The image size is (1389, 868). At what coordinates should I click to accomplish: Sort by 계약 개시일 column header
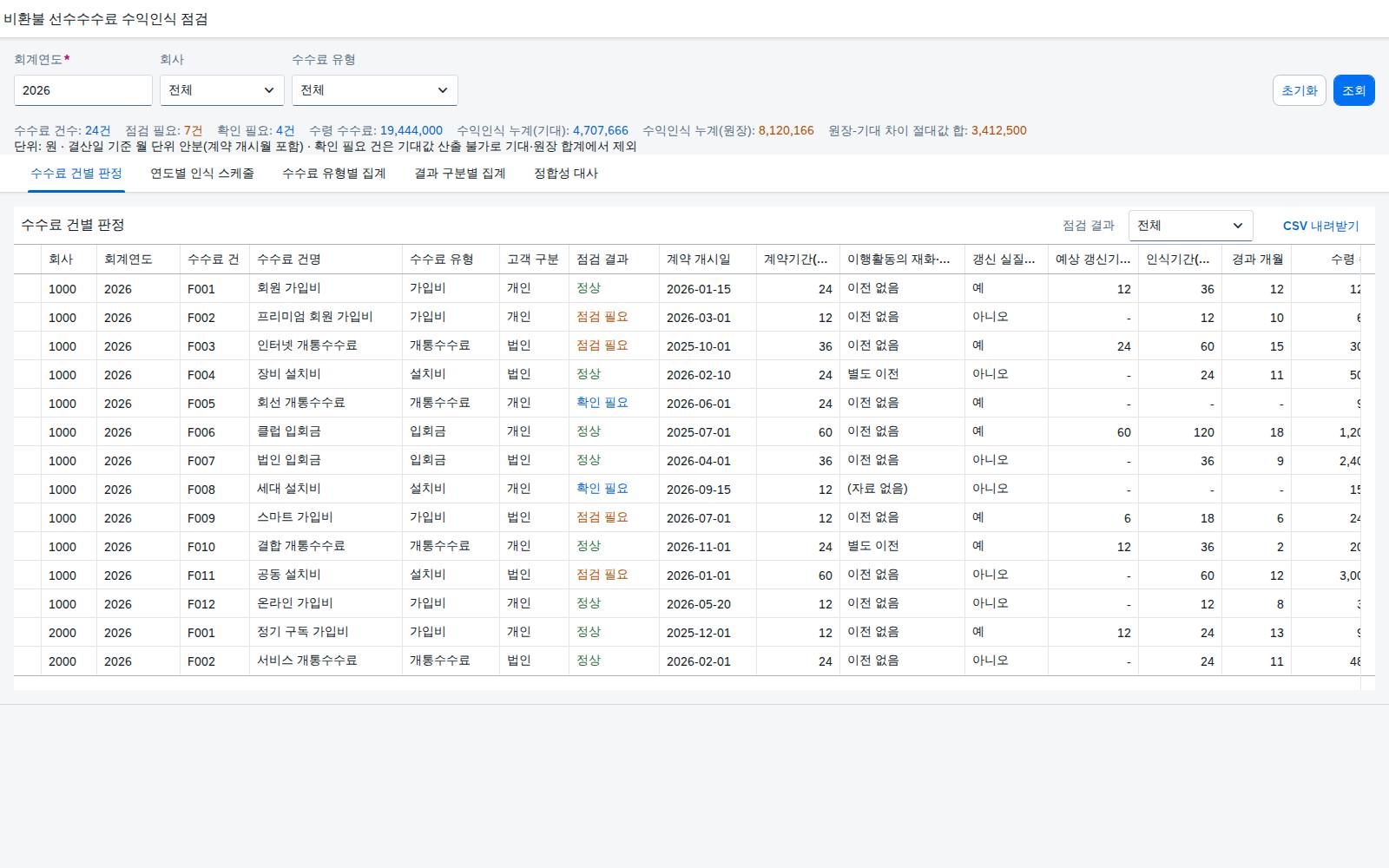tap(708, 260)
